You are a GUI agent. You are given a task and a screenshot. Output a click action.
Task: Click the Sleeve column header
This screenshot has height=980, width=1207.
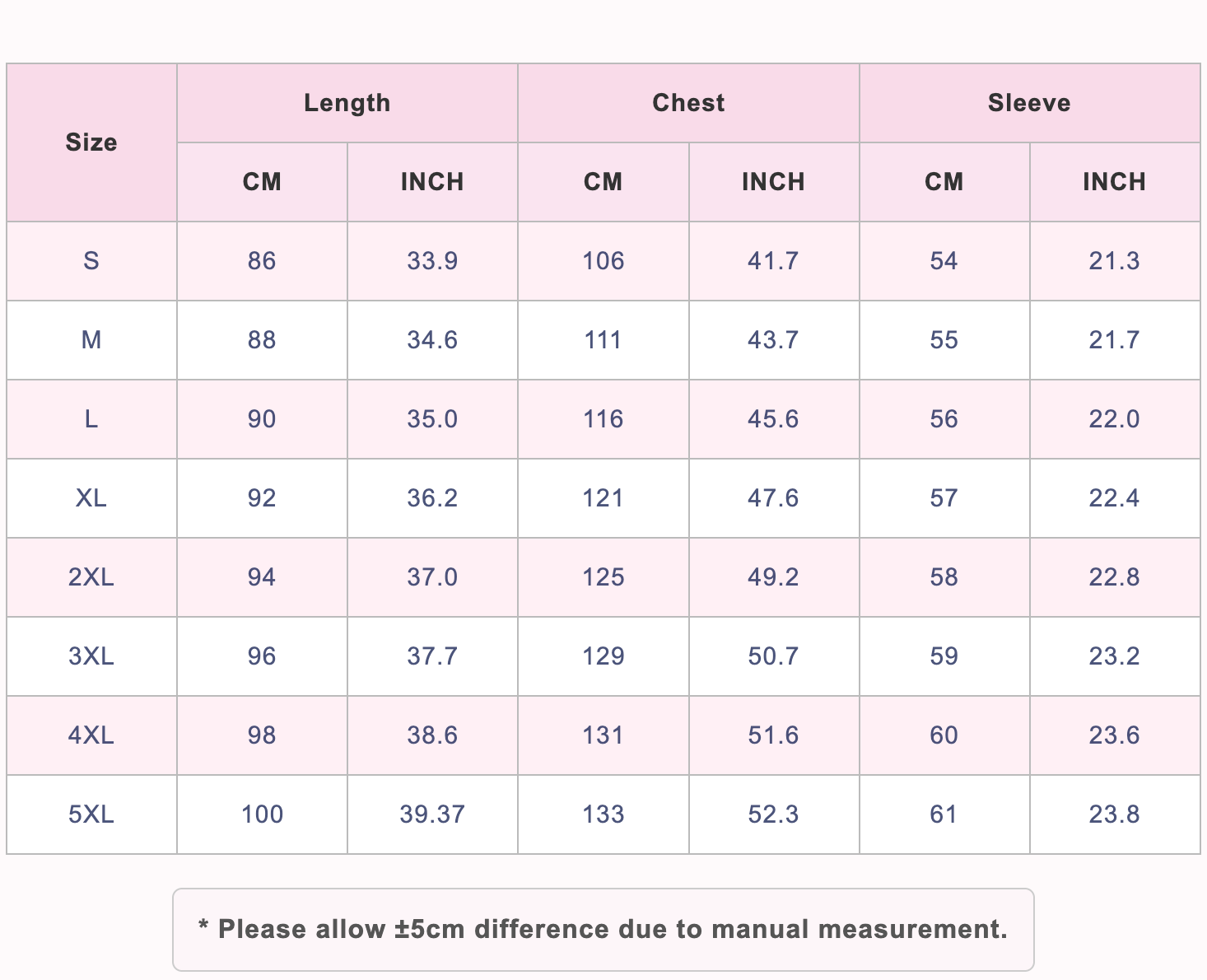(1029, 103)
